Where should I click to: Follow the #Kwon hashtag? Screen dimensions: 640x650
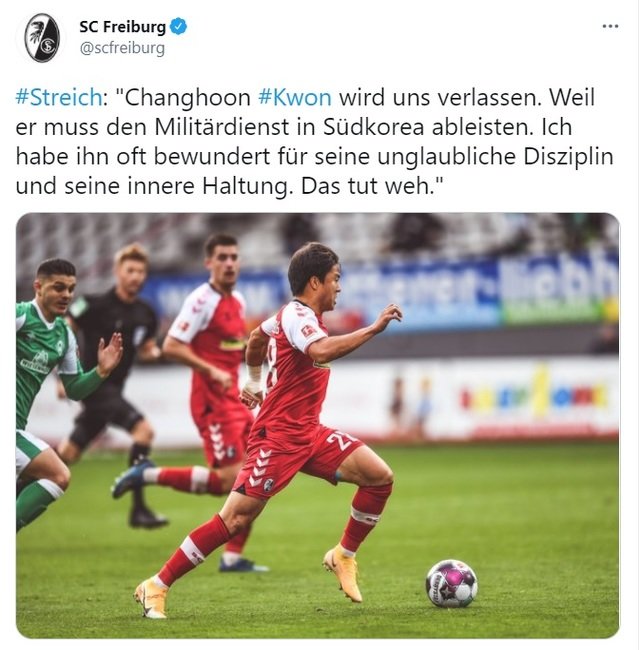click(295, 98)
